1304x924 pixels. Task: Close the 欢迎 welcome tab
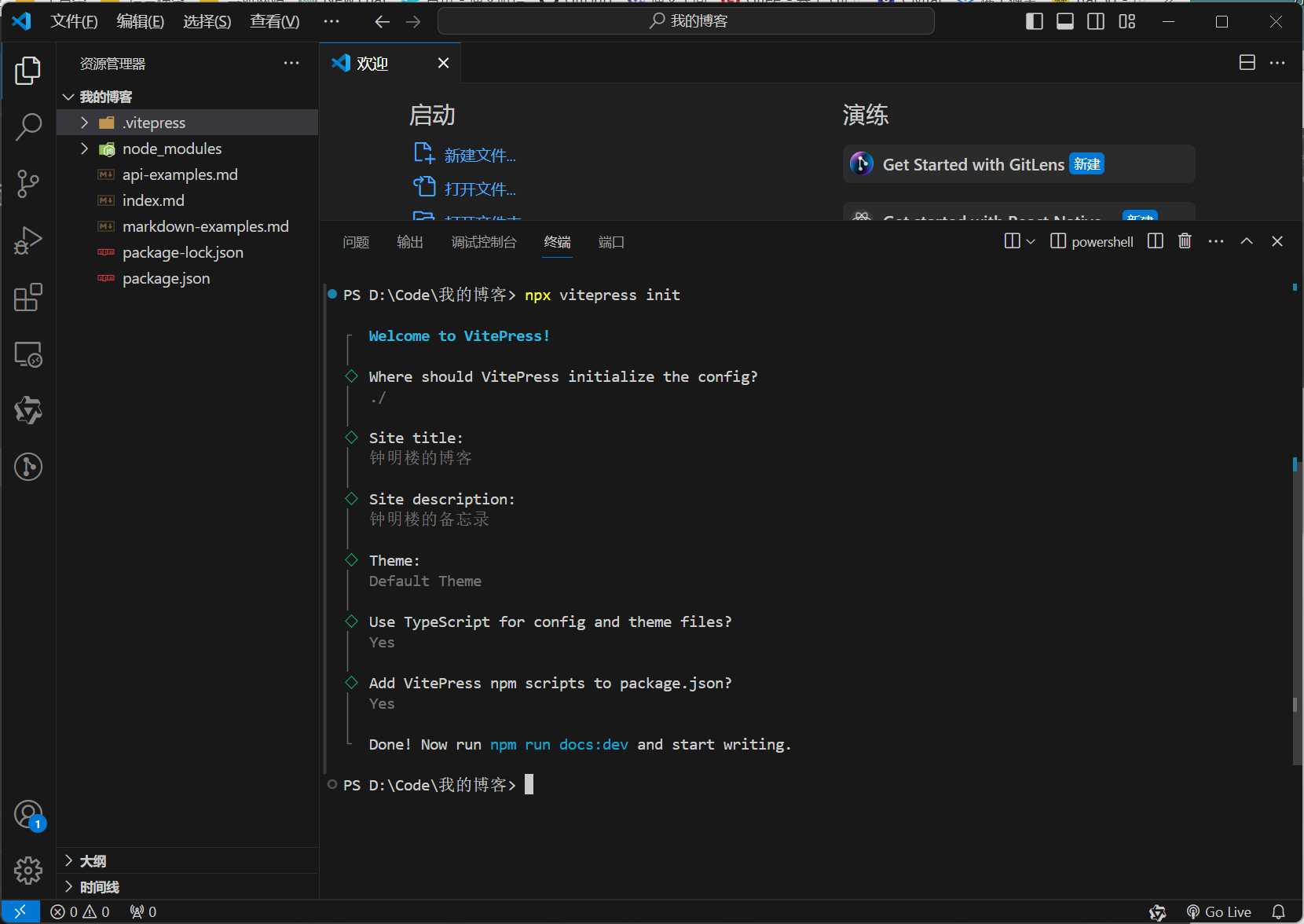coord(444,63)
